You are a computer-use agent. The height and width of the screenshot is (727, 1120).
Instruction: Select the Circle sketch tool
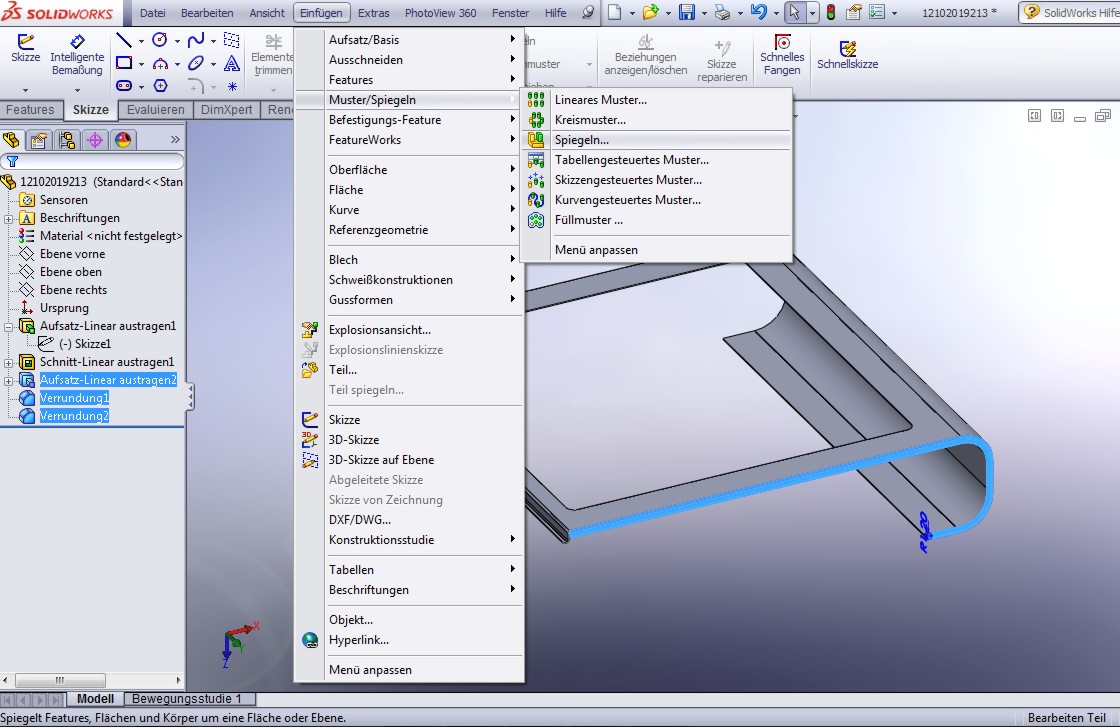pos(160,41)
